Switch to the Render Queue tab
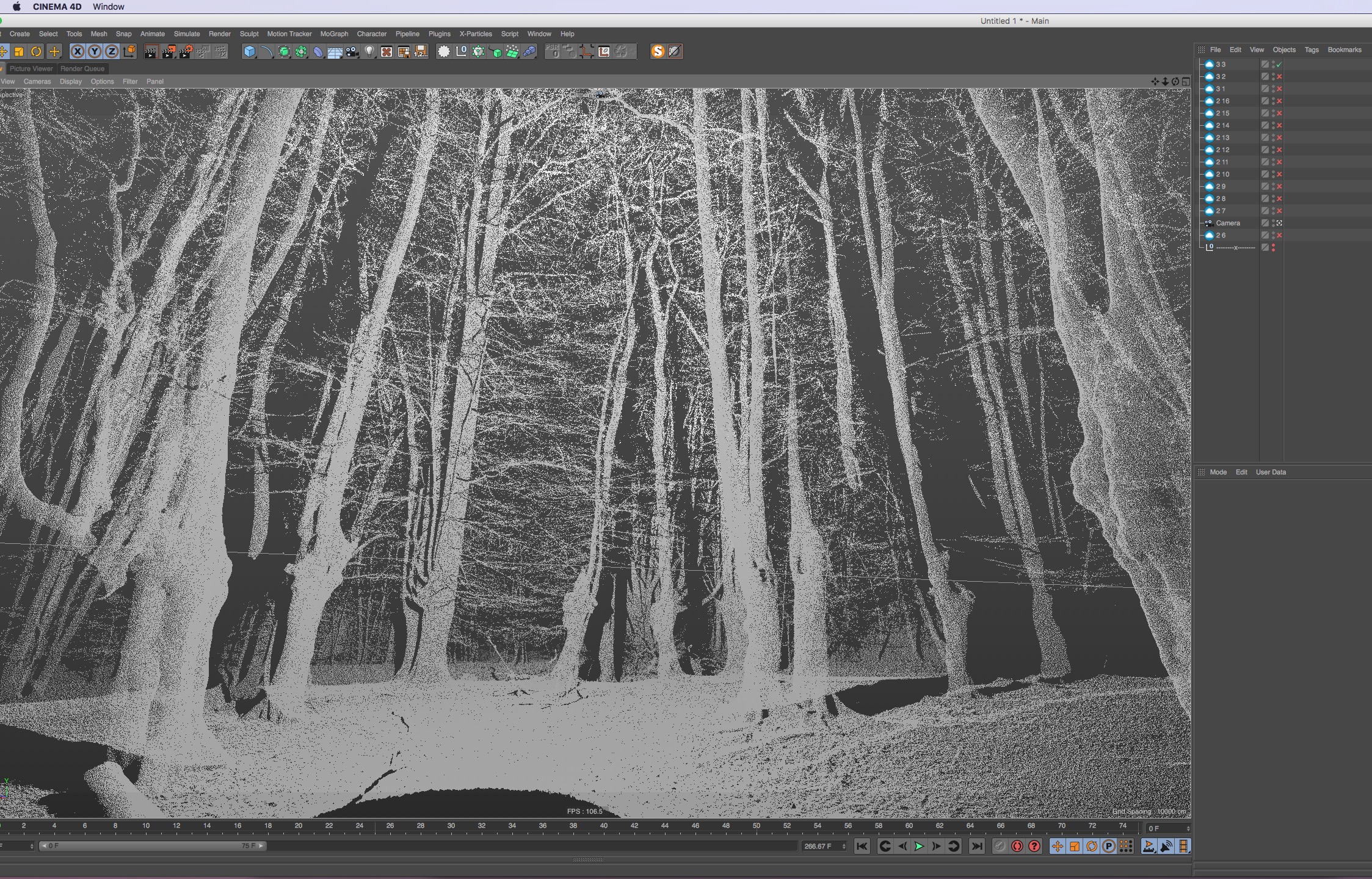 click(x=82, y=68)
